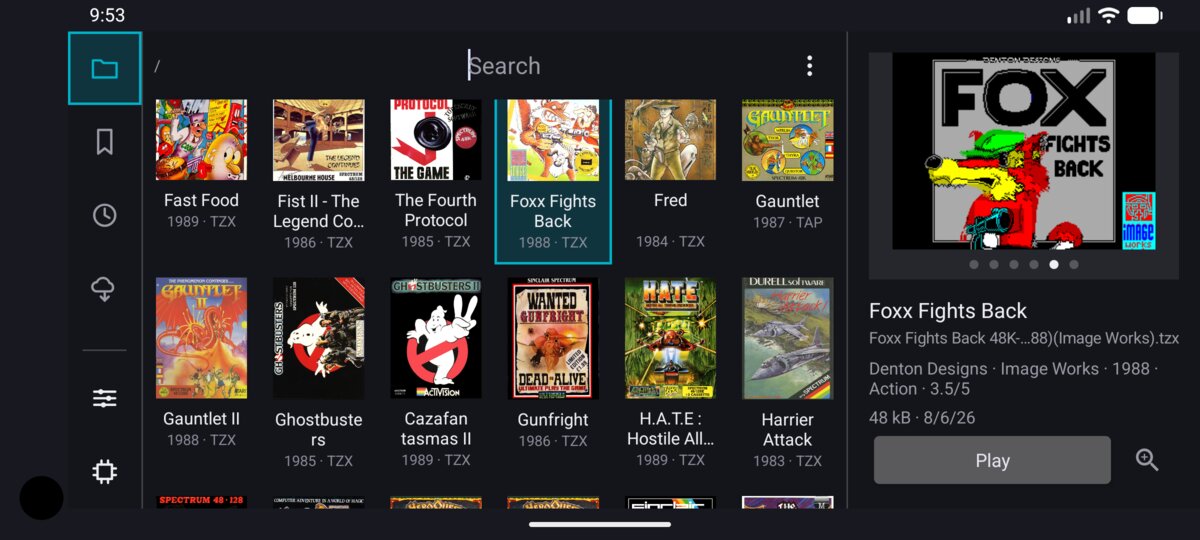The height and width of the screenshot is (540, 1200).
Task: Tap the cellular signal status icon
Action: pyautogui.click(x=1078, y=15)
